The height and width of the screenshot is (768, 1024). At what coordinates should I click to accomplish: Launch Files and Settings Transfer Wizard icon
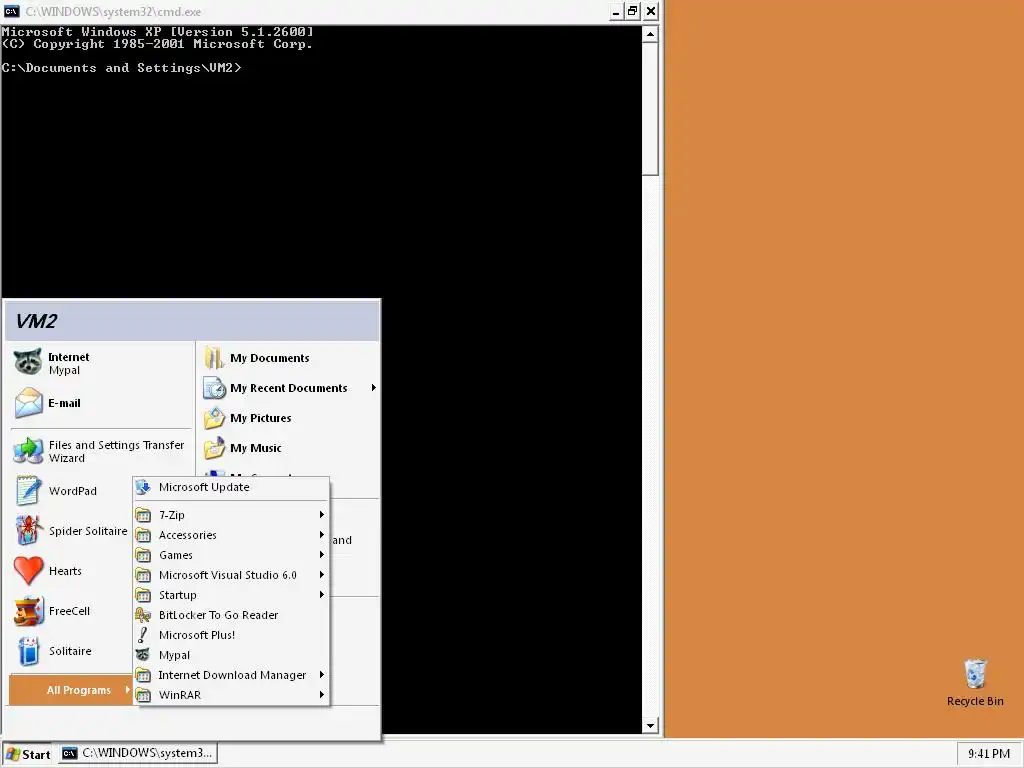pos(28,451)
